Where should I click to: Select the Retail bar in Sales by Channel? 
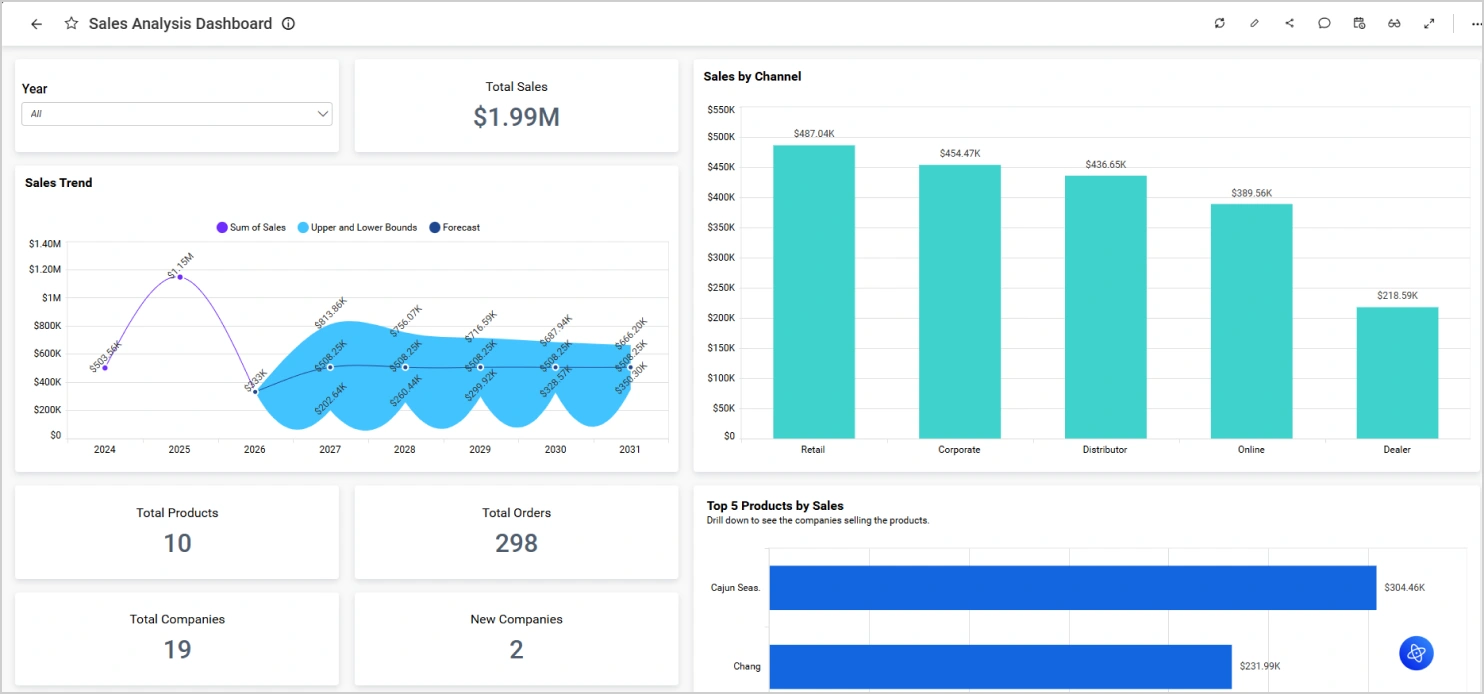coord(814,292)
